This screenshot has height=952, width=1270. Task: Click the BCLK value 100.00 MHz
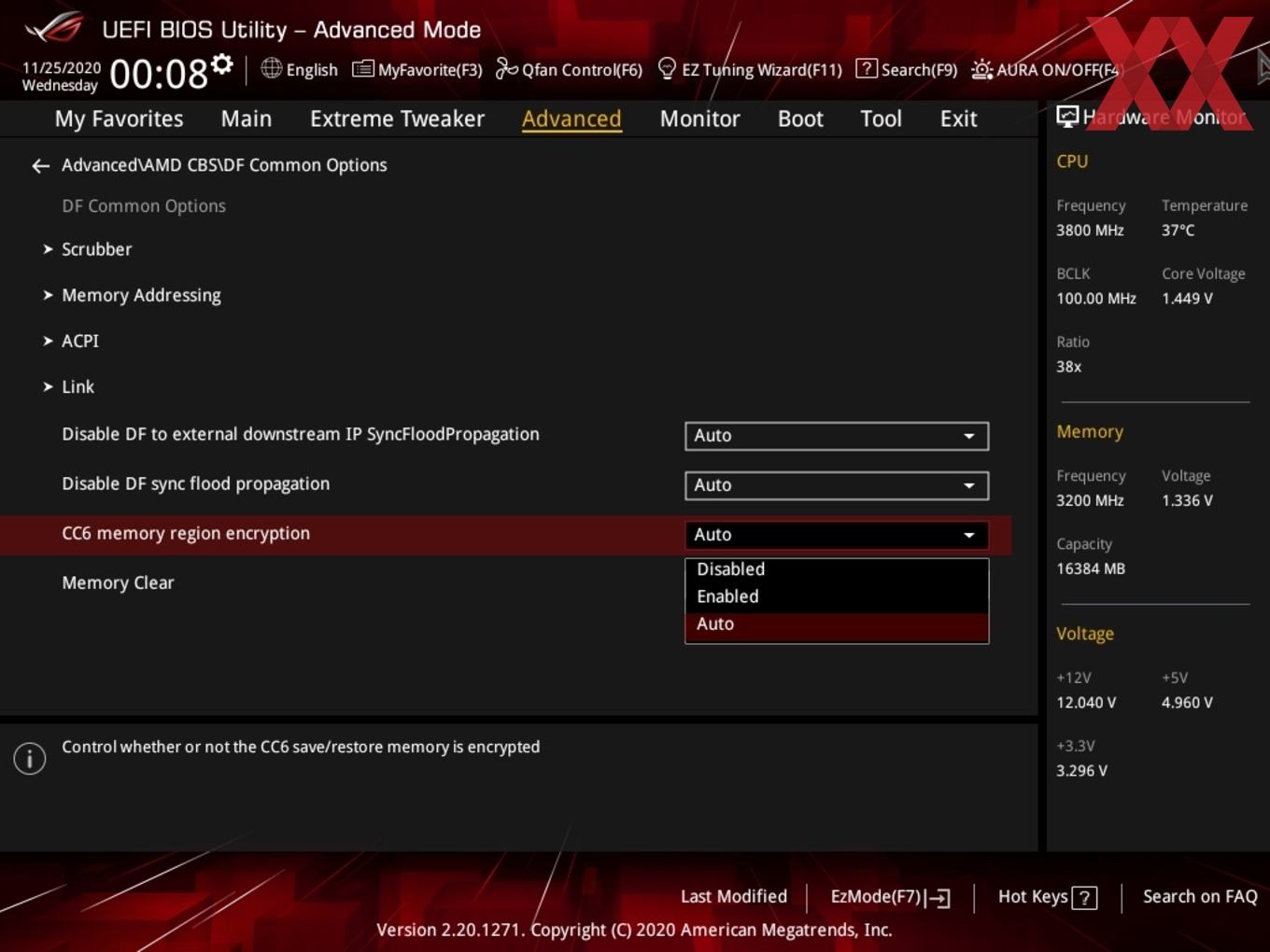pyautogui.click(x=1096, y=299)
